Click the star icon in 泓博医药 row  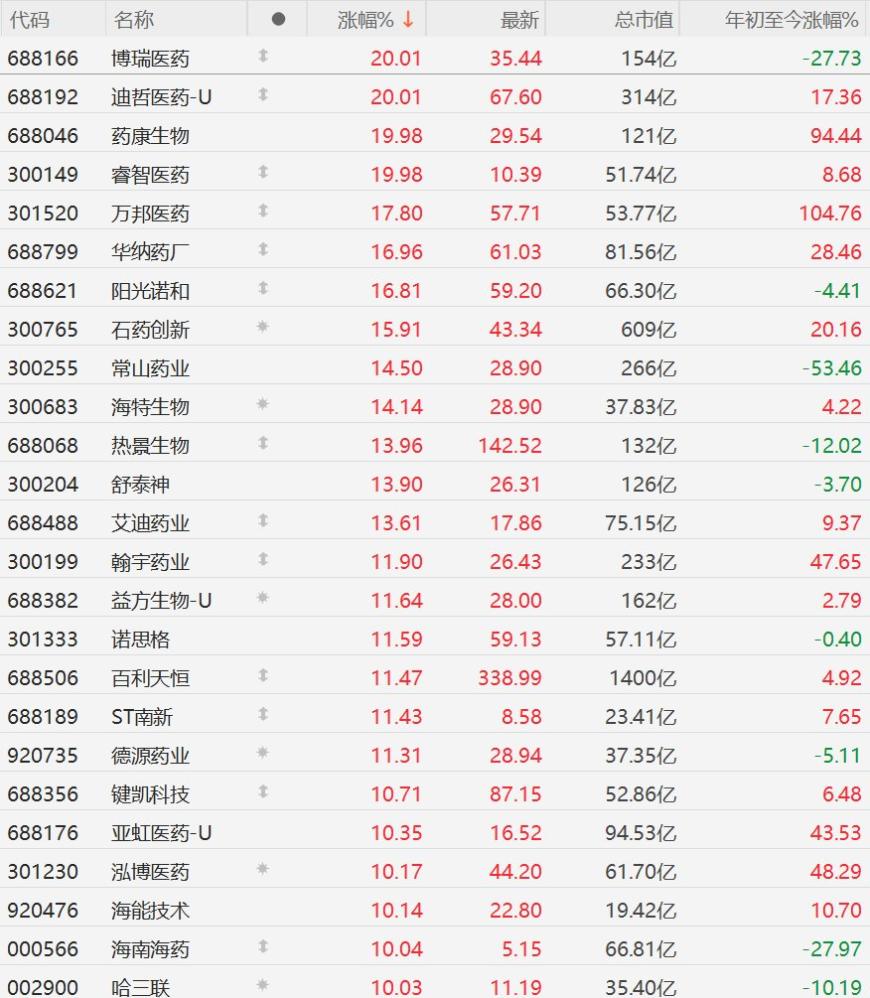262,869
